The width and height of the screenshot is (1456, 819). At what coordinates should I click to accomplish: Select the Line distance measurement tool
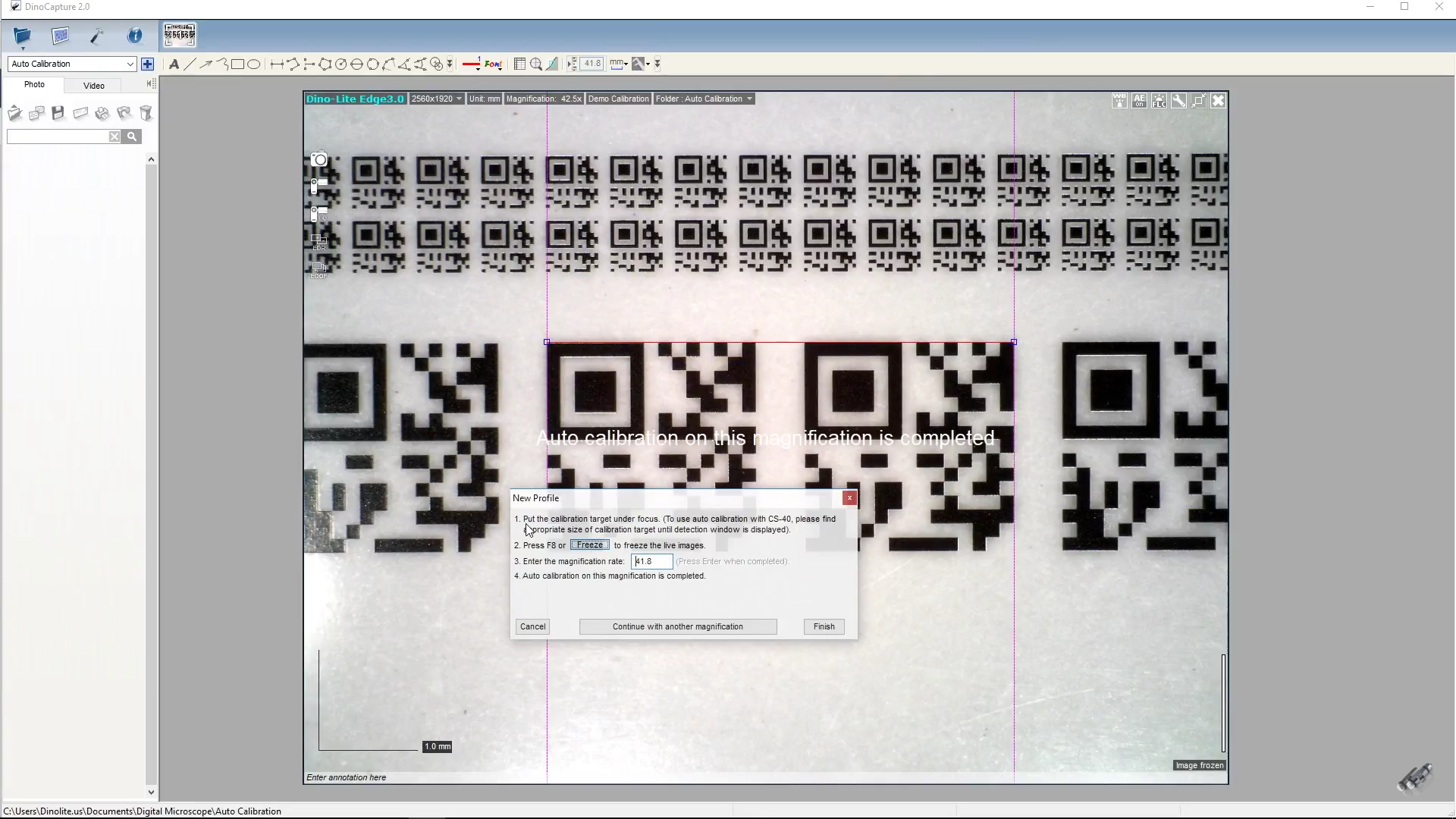(x=277, y=64)
